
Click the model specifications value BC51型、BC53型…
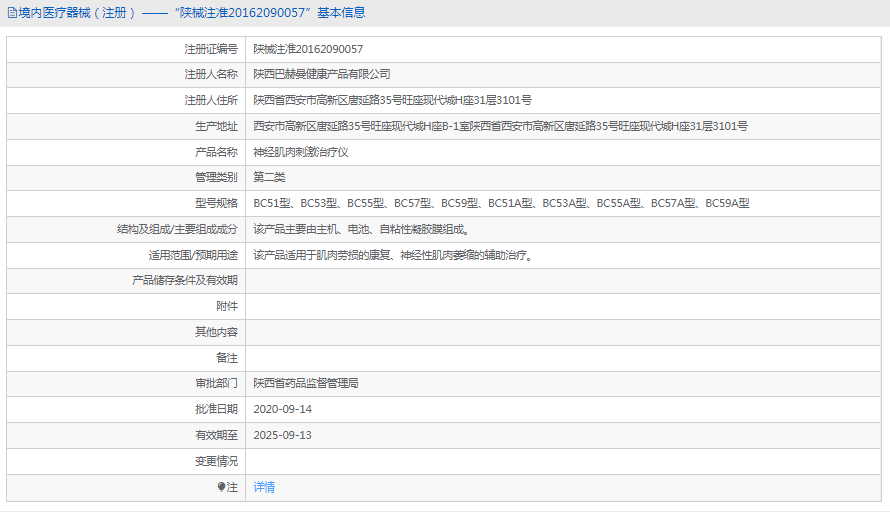tap(501, 203)
